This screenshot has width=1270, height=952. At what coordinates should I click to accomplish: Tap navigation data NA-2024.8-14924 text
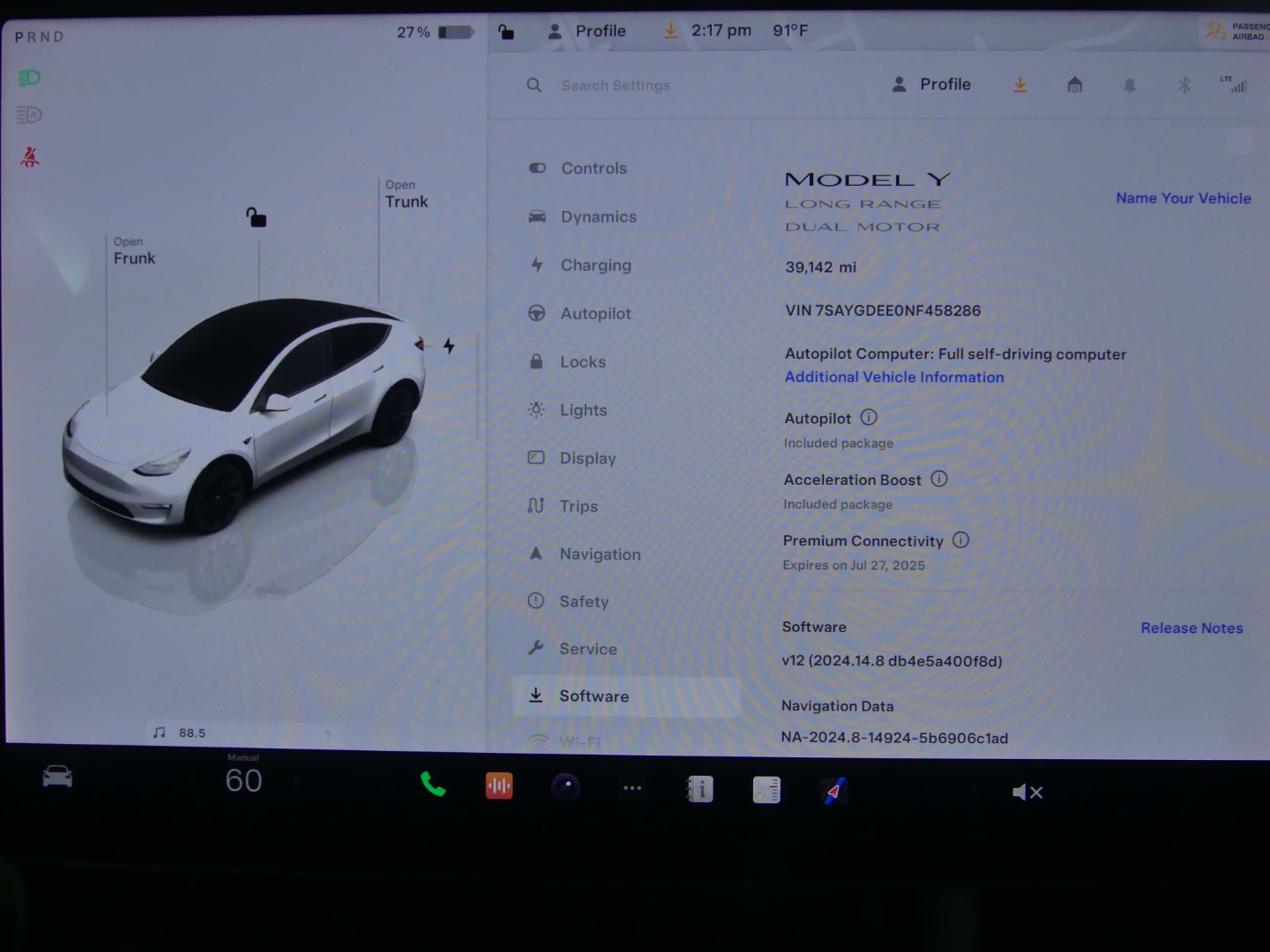coord(894,738)
